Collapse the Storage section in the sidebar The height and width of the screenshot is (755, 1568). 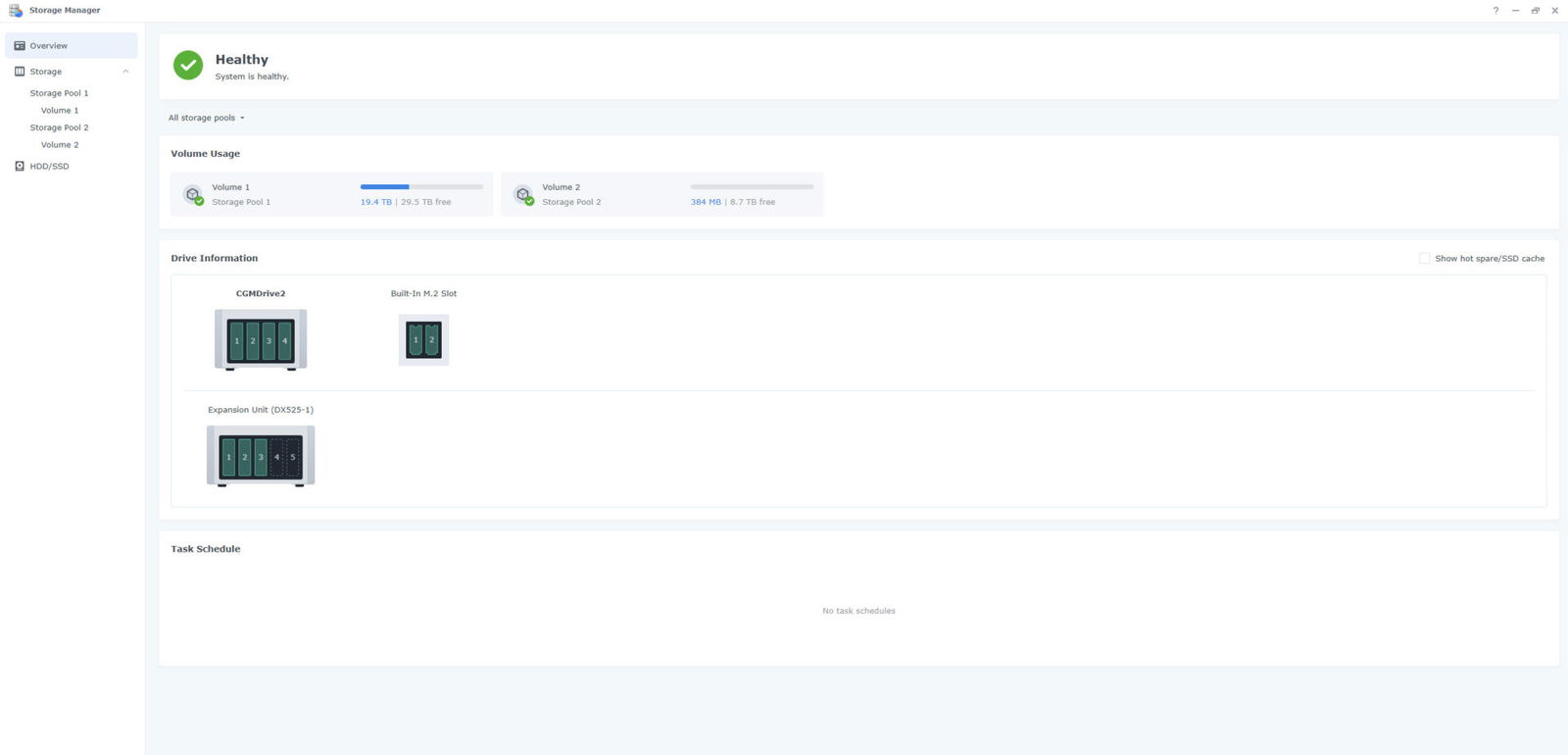tap(125, 72)
